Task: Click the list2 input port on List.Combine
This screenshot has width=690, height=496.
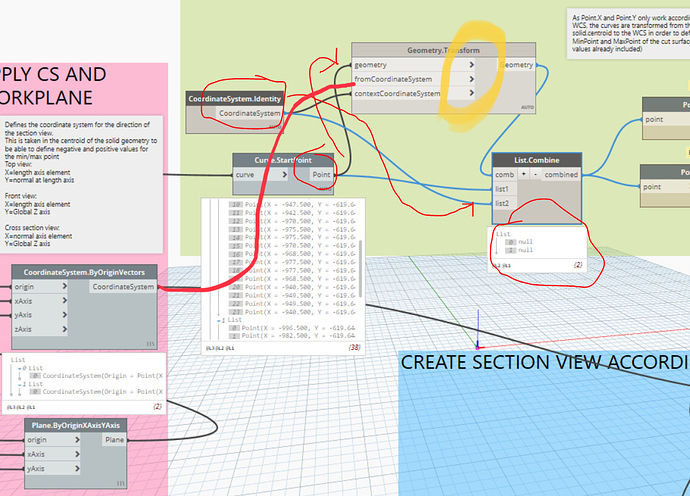Action: pyautogui.click(x=505, y=203)
